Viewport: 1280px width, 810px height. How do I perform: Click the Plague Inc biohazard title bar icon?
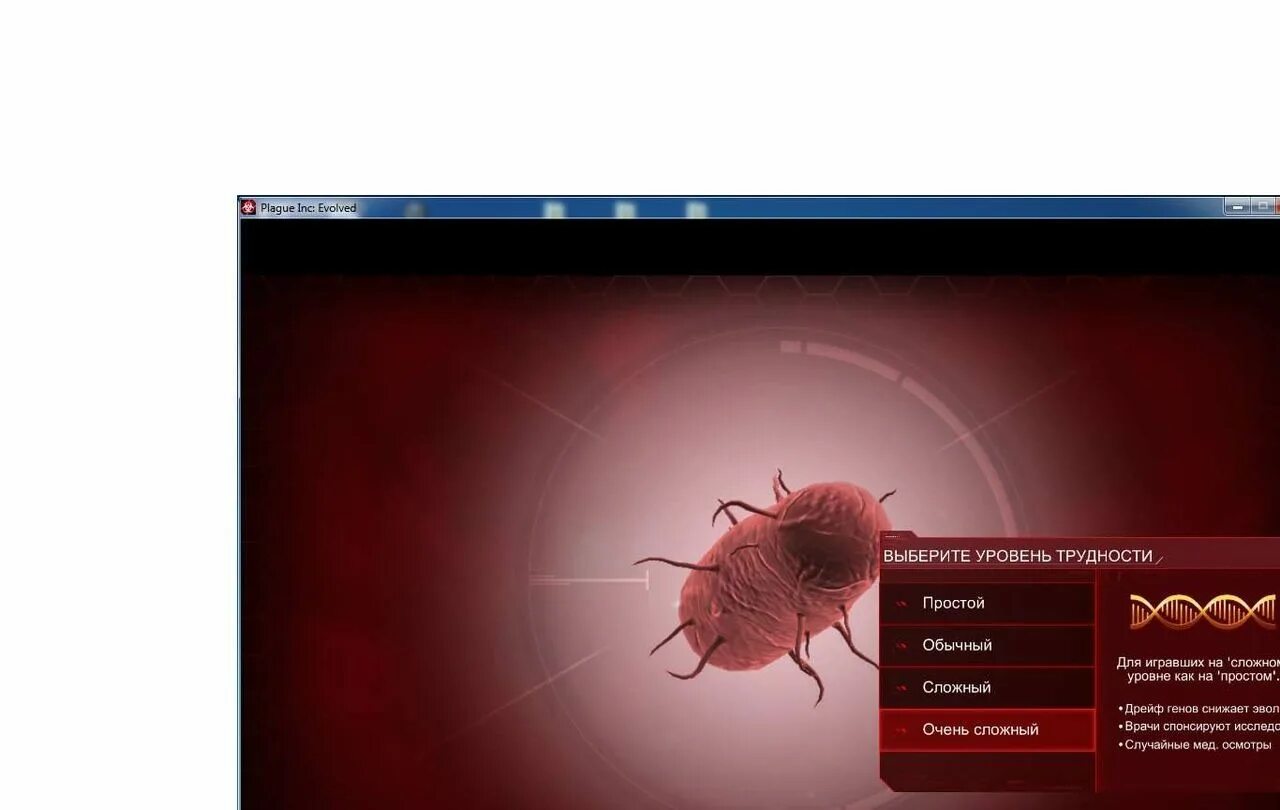(249, 207)
